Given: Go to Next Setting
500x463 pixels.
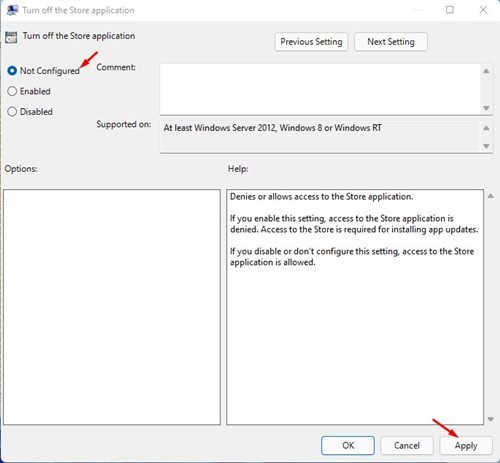Looking at the screenshot, I should point(391,42).
